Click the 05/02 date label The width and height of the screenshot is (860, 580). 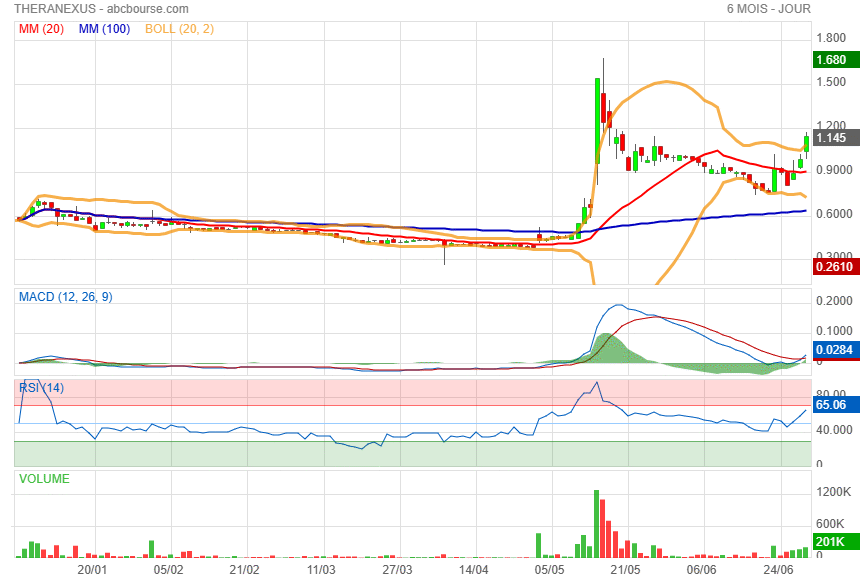click(x=168, y=570)
